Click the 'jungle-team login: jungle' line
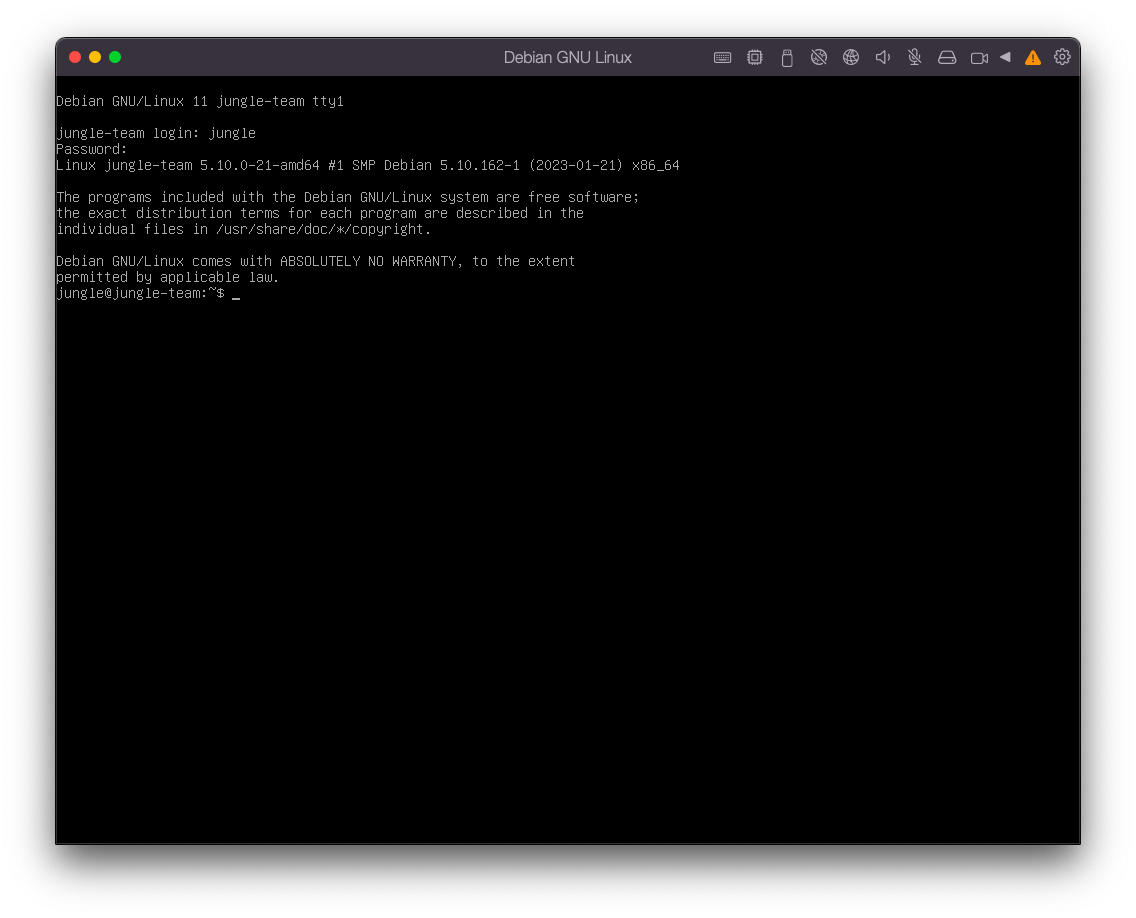Screen dimensions: 1136x918 [156, 133]
